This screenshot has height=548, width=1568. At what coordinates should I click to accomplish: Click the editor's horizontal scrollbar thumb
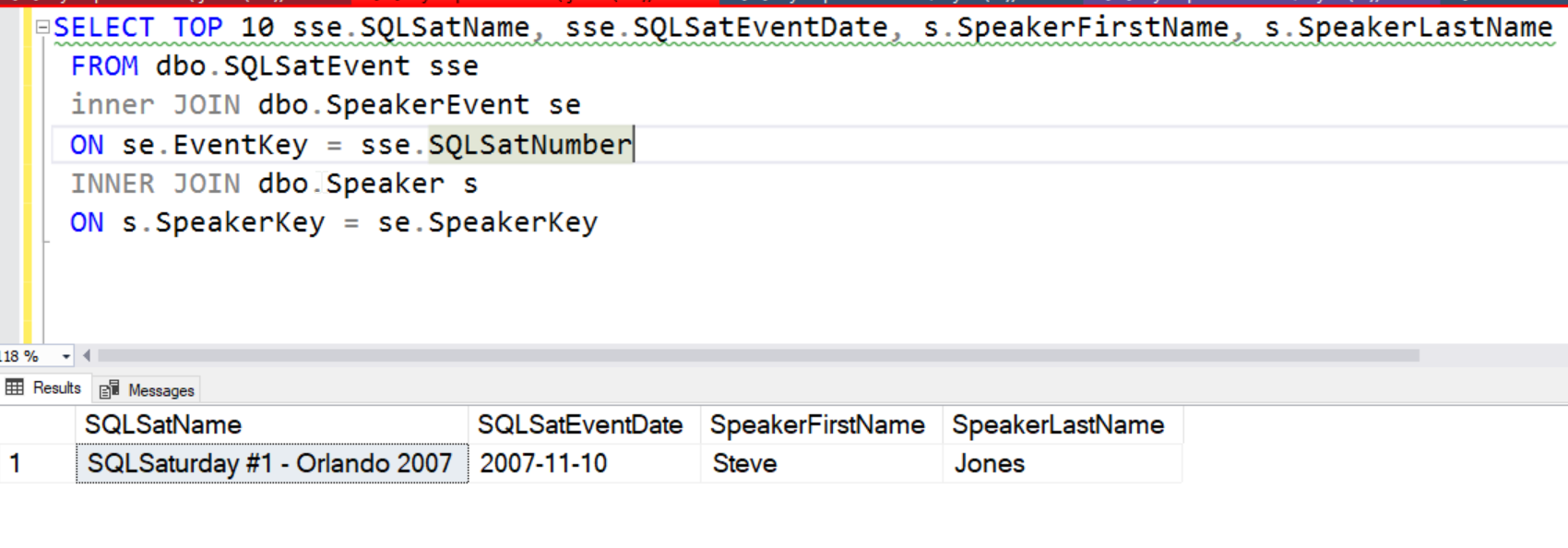pyautogui.click(x=756, y=355)
